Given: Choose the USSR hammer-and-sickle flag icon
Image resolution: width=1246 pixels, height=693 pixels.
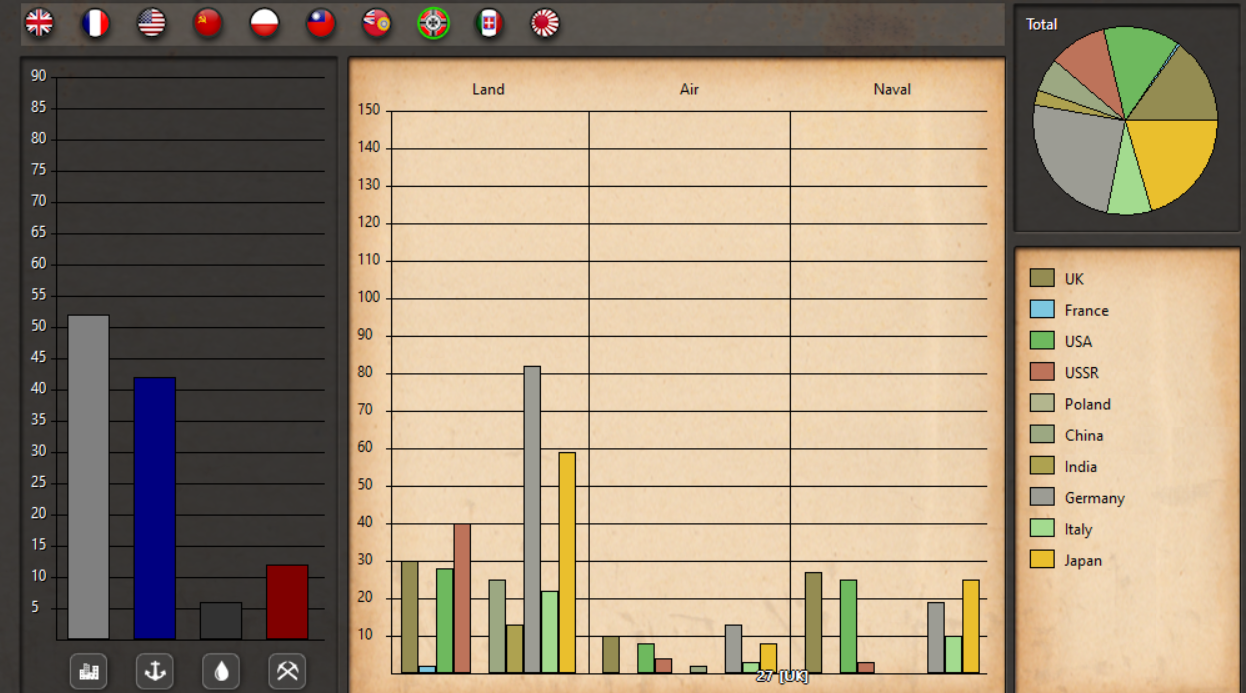Looking at the screenshot, I should click(x=208, y=23).
